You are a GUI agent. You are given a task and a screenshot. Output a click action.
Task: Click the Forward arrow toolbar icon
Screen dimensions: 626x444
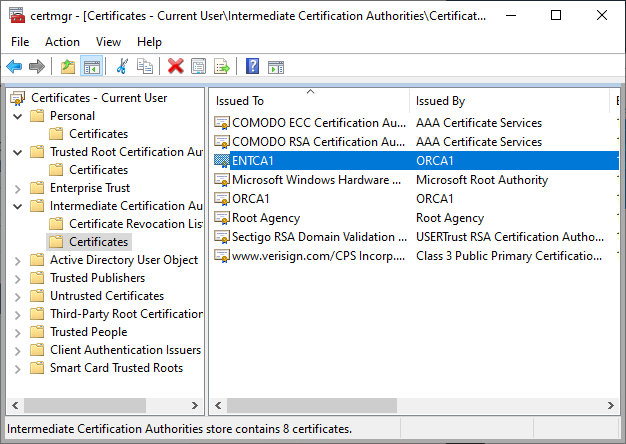pyautogui.click(x=37, y=66)
